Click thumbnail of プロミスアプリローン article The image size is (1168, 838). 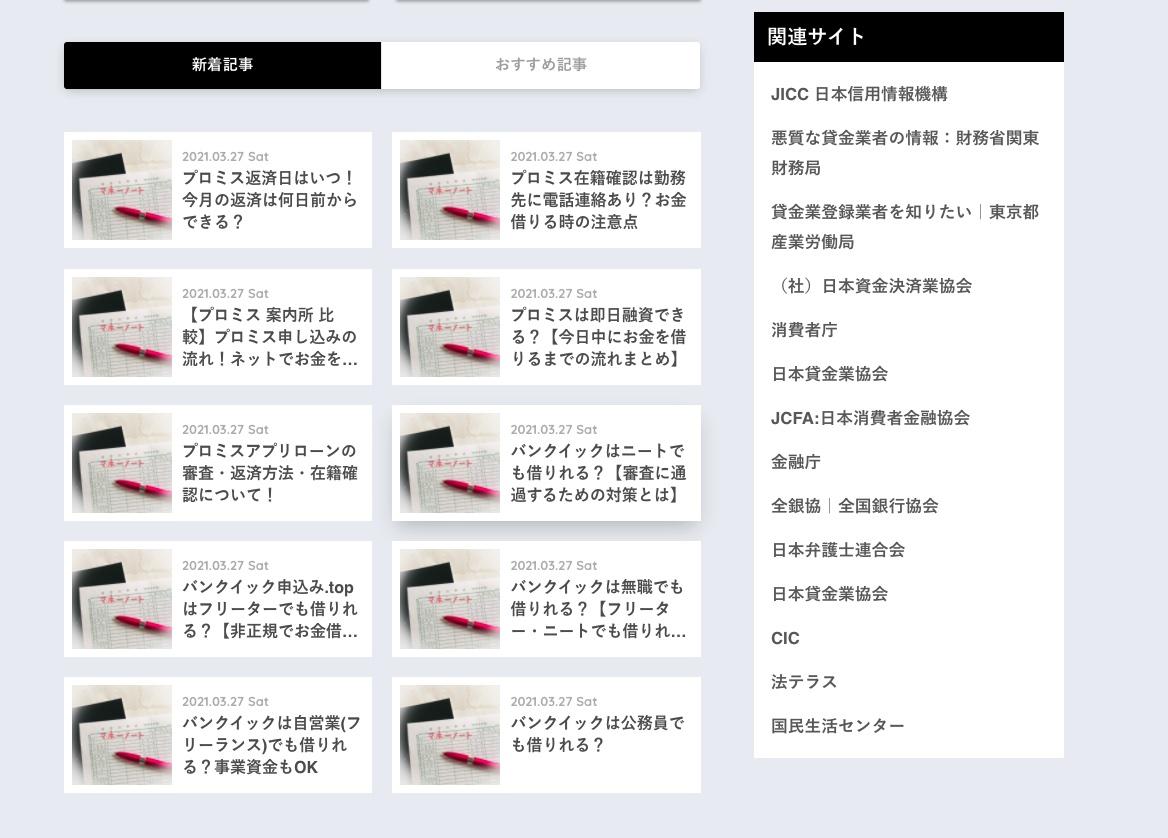(x=121, y=463)
